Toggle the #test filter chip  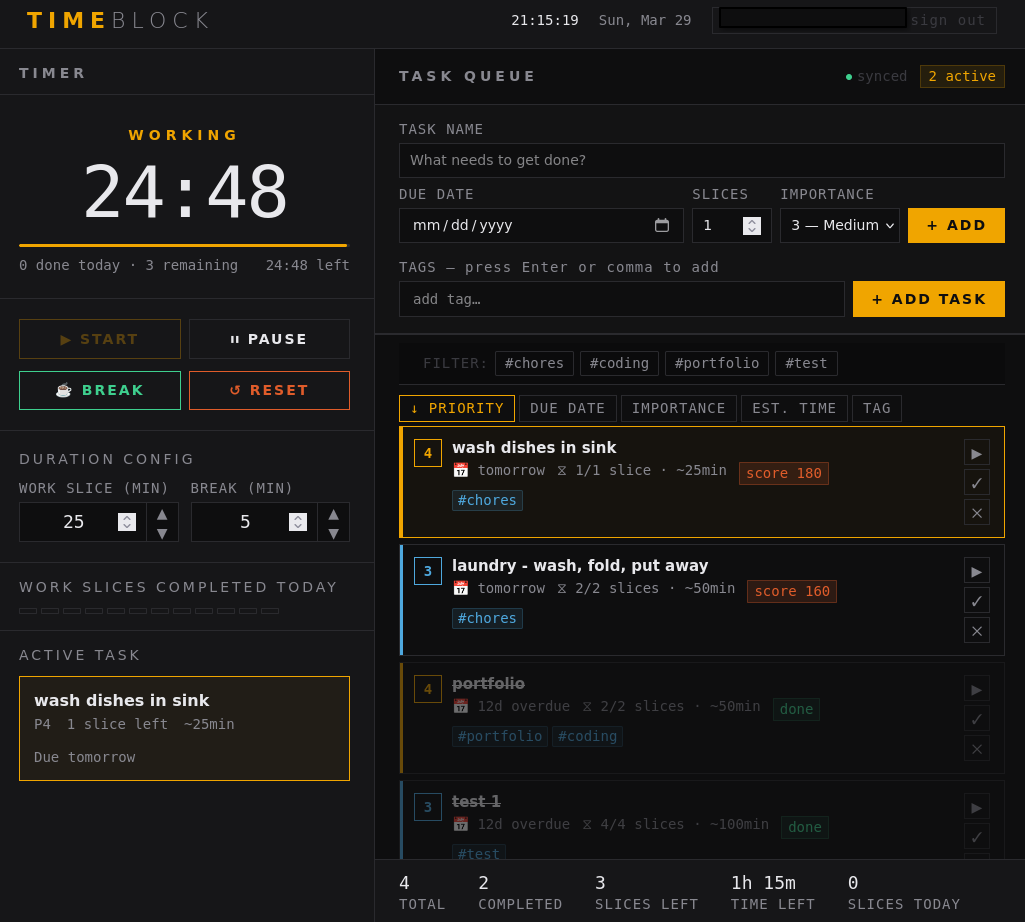pos(806,363)
